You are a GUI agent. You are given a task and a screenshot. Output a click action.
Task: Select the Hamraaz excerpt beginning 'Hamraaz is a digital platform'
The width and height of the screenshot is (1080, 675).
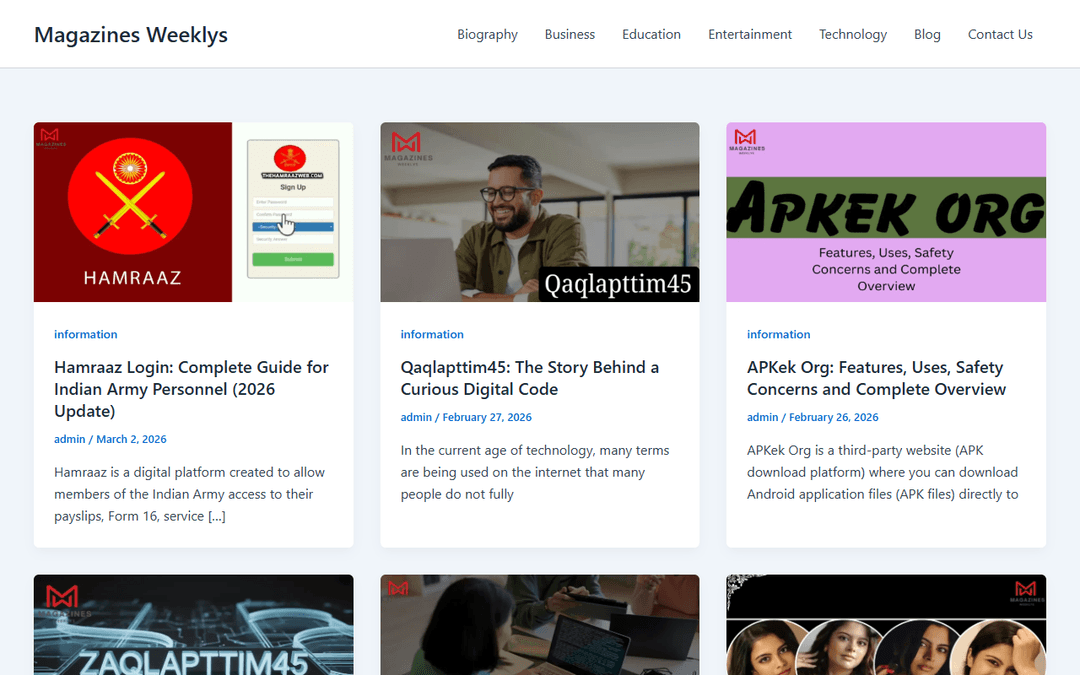[x=189, y=494]
